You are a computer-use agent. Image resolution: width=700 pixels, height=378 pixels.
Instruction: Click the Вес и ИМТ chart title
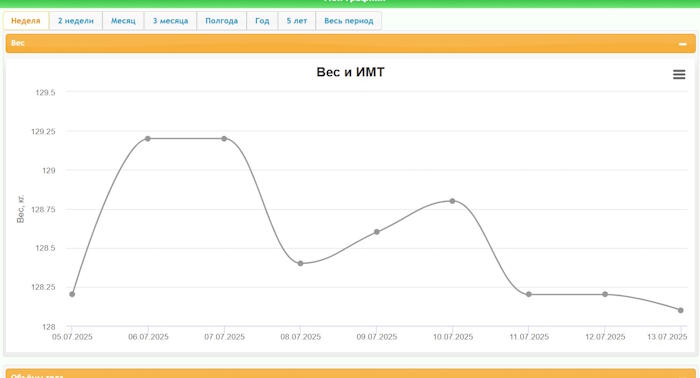[x=350, y=72]
